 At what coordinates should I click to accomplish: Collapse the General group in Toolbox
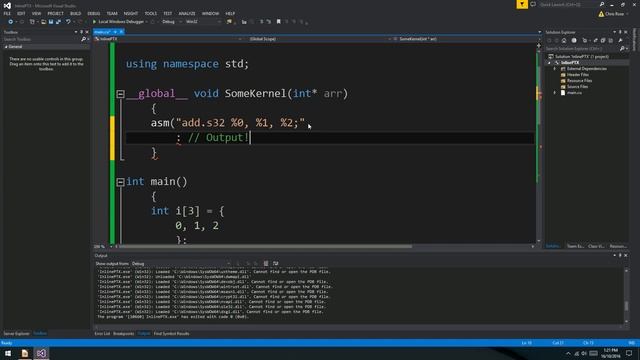click(x=6, y=47)
